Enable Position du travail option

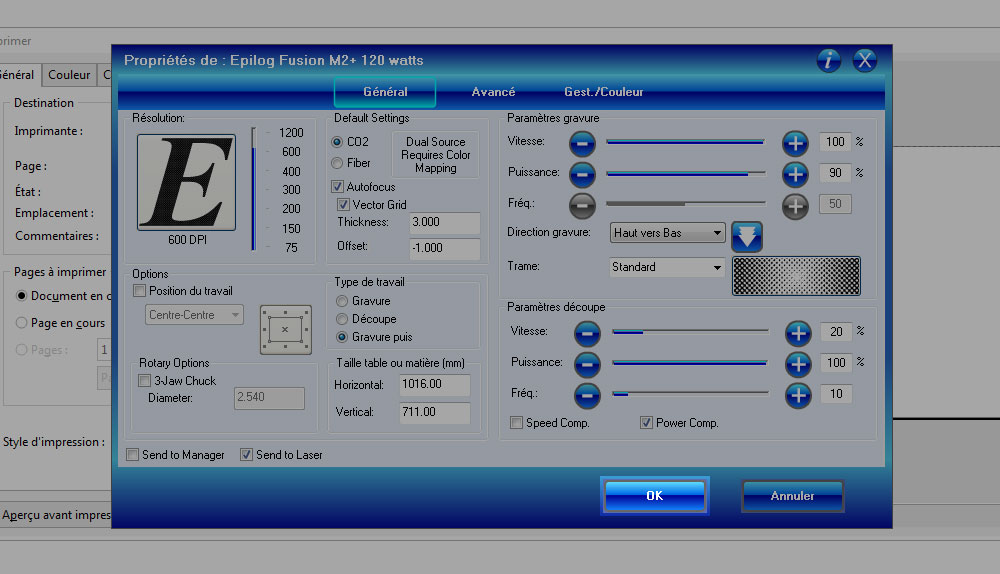(x=140, y=291)
